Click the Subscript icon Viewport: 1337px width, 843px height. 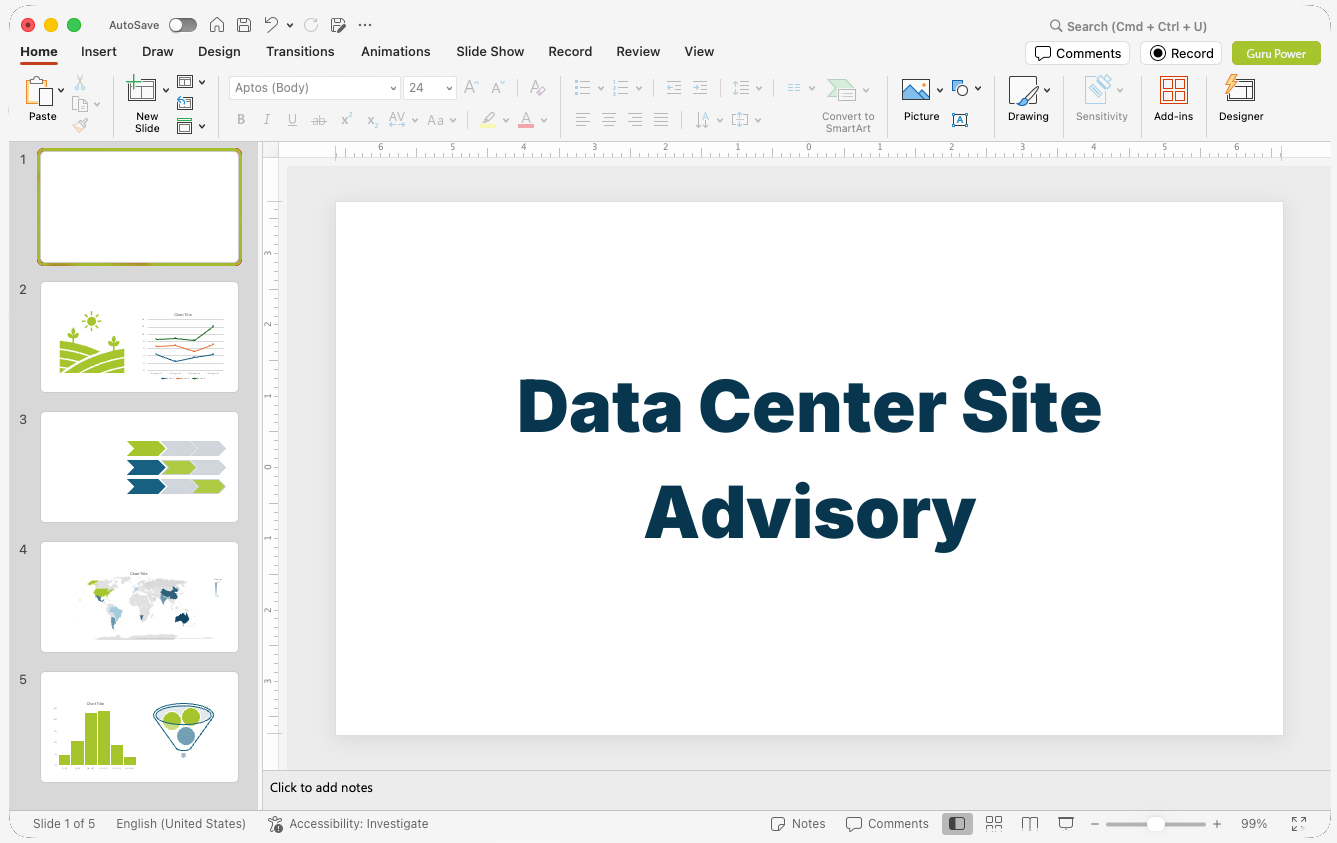point(372,120)
